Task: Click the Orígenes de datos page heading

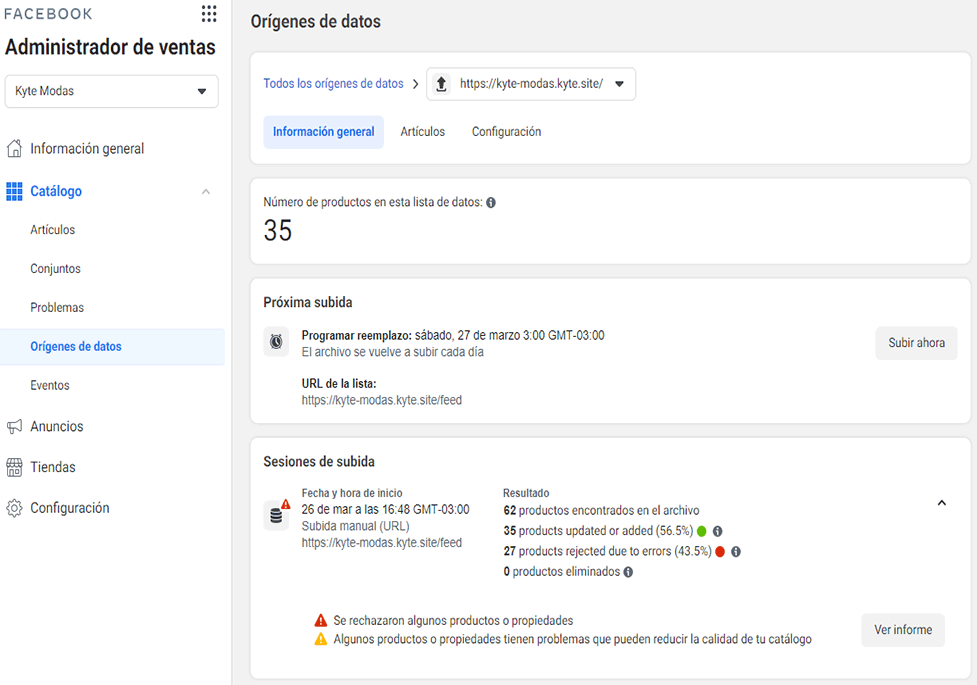Action: pyautogui.click(x=316, y=21)
